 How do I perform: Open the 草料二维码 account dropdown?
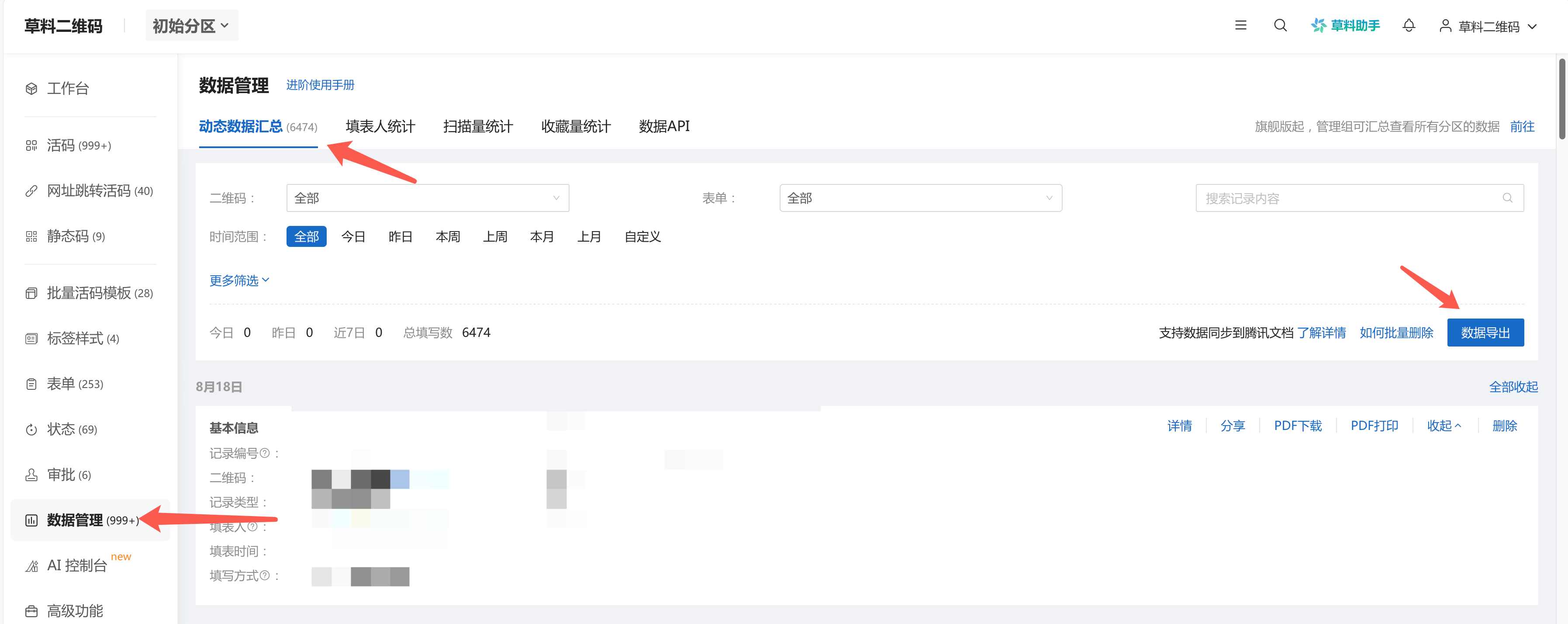pos(1489,26)
